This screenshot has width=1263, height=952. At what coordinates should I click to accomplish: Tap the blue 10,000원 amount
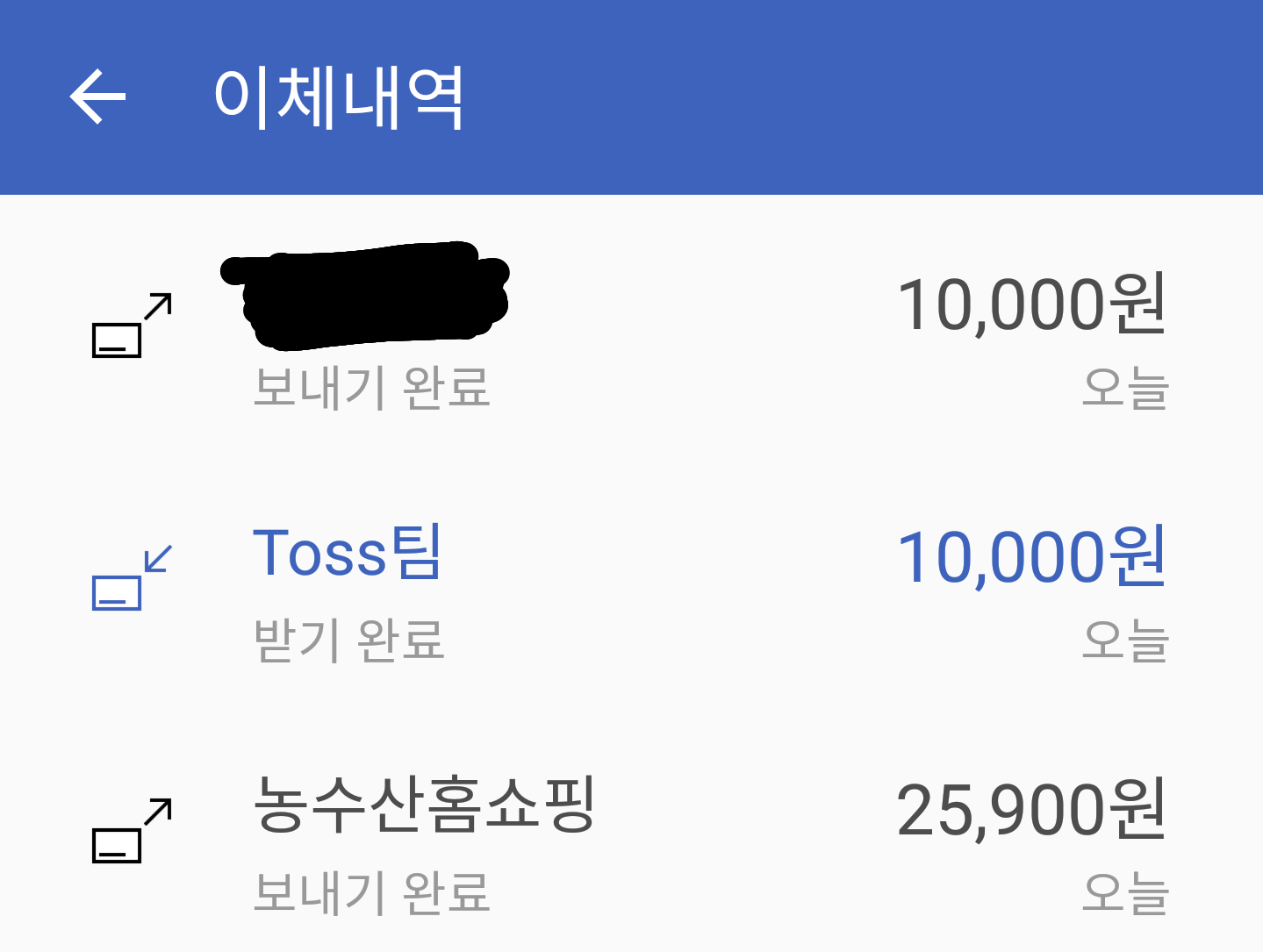point(1031,558)
